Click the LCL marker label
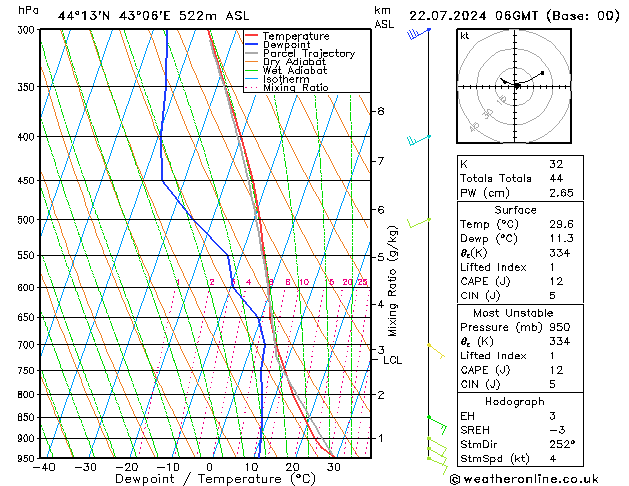Image resolution: width=629 pixels, height=486 pixels. pos(392,360)
